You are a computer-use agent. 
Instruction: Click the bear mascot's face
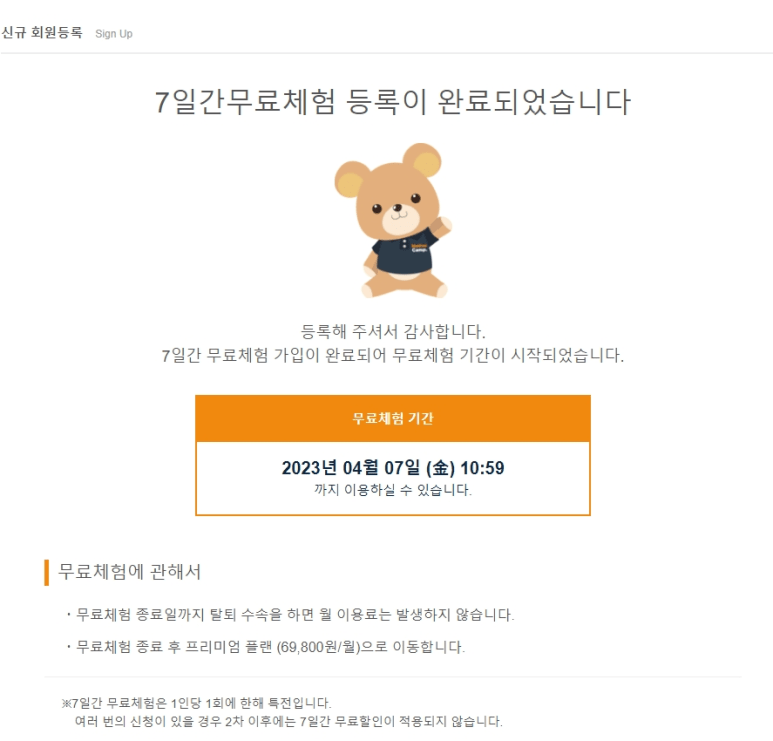tap(397, 206)
